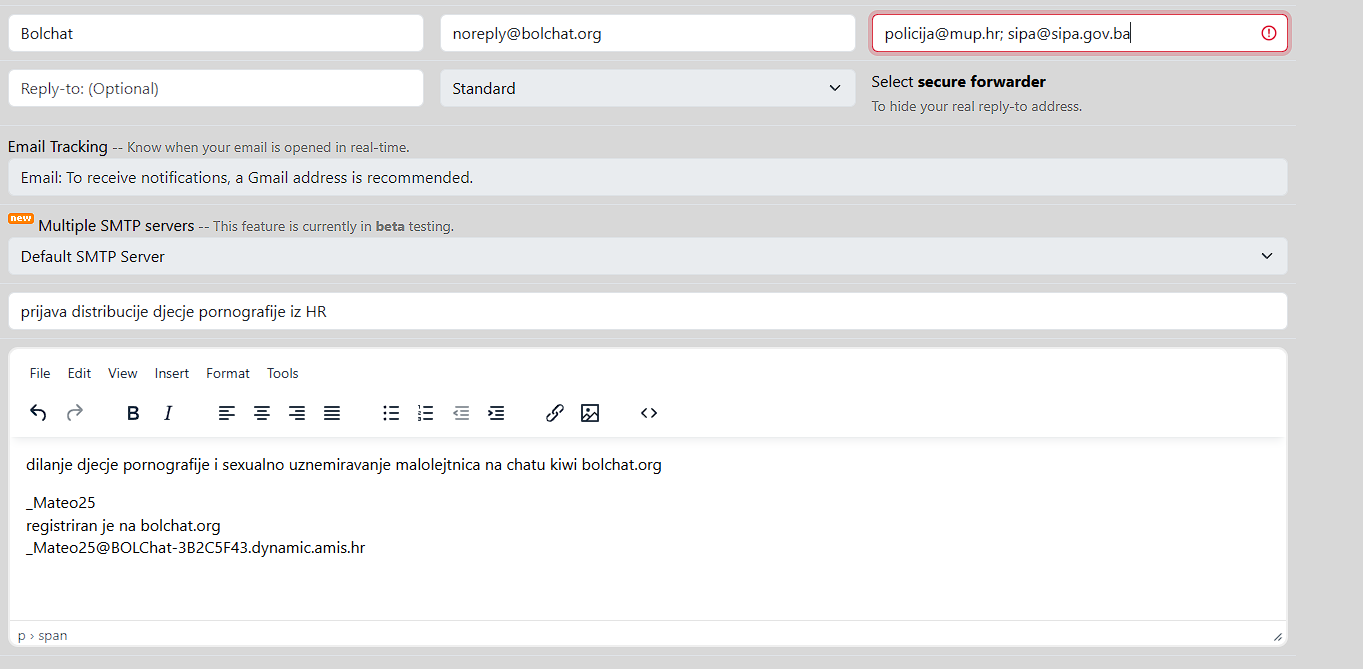Click the dynamic.amis.hr hostname line
Image resolution: width=1363 pixels, height=669 pixels.
click(x=196, y=548)
